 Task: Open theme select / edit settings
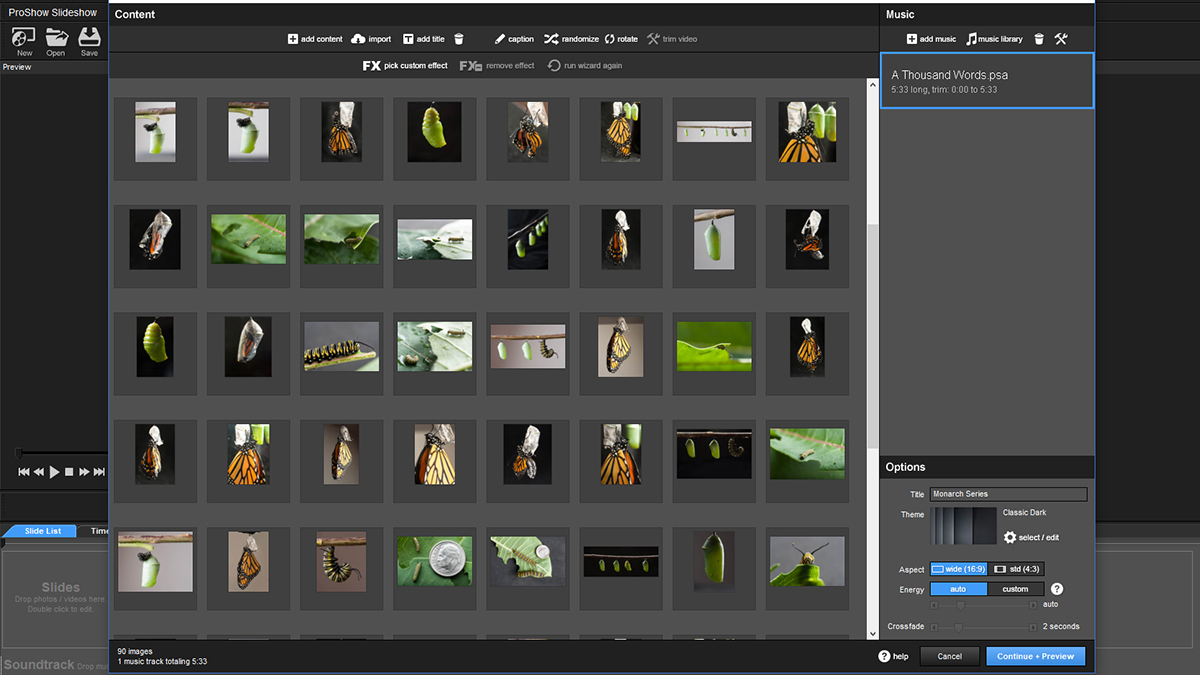pos(1032,538)
